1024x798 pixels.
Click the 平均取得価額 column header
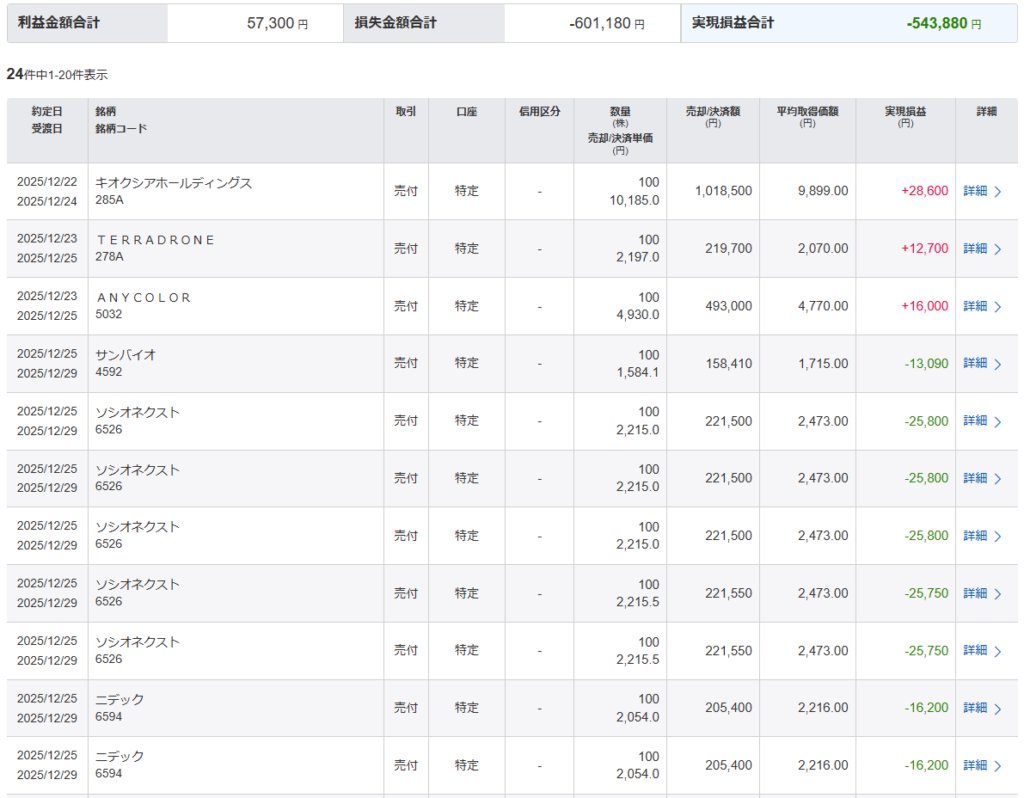[x=807, y=118]
